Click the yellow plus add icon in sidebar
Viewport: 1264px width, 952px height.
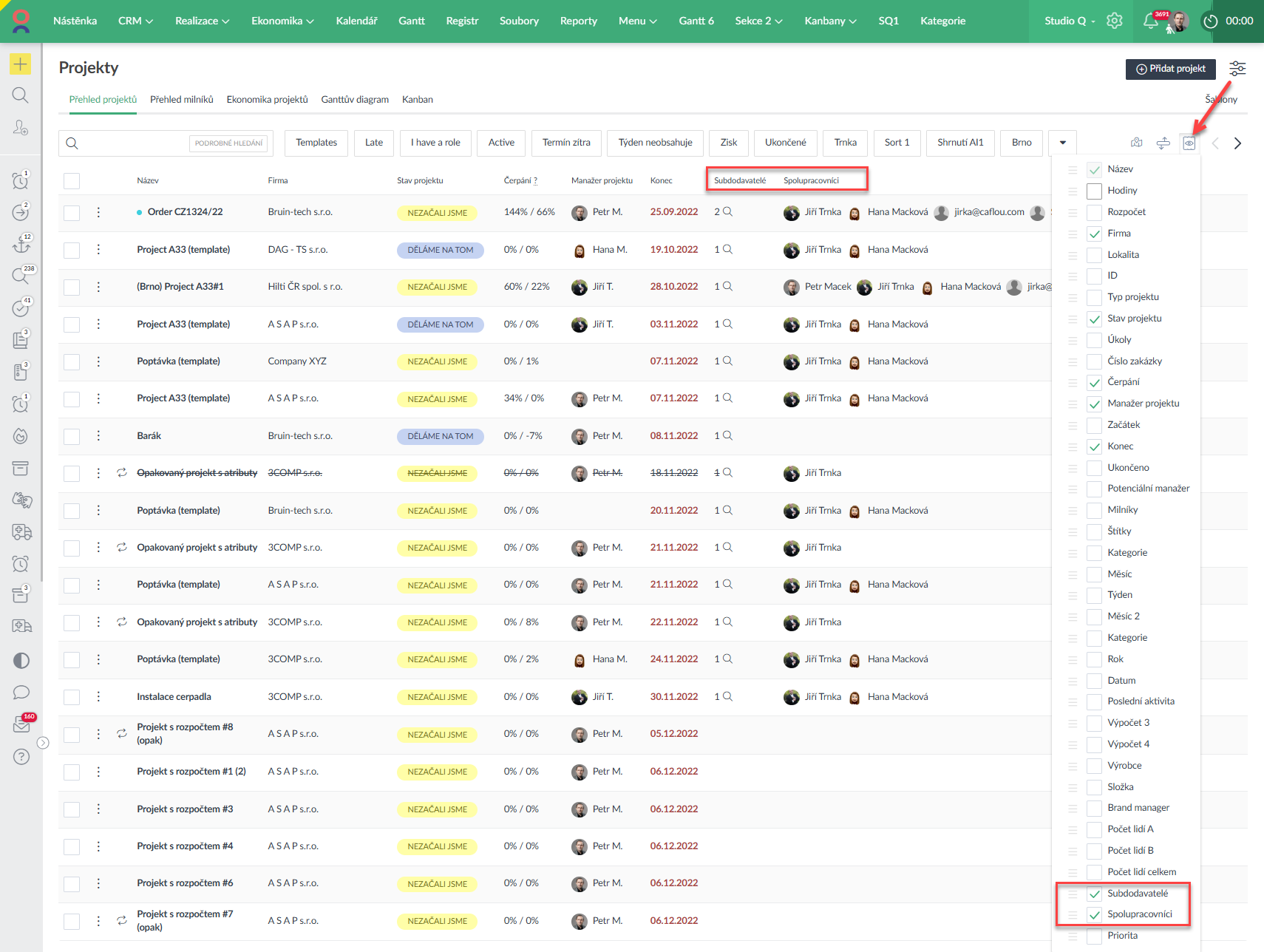tap(20, 64)
